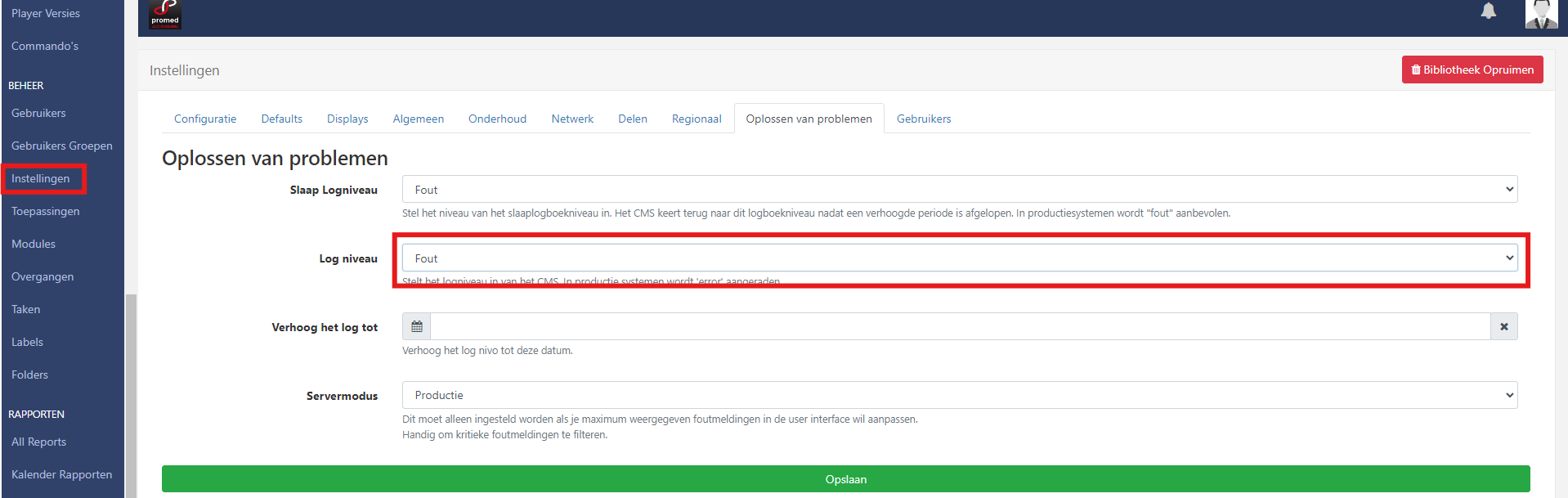Click the Promed logo
Viewport: 1568px width, 498px height.
pos(165,14)
